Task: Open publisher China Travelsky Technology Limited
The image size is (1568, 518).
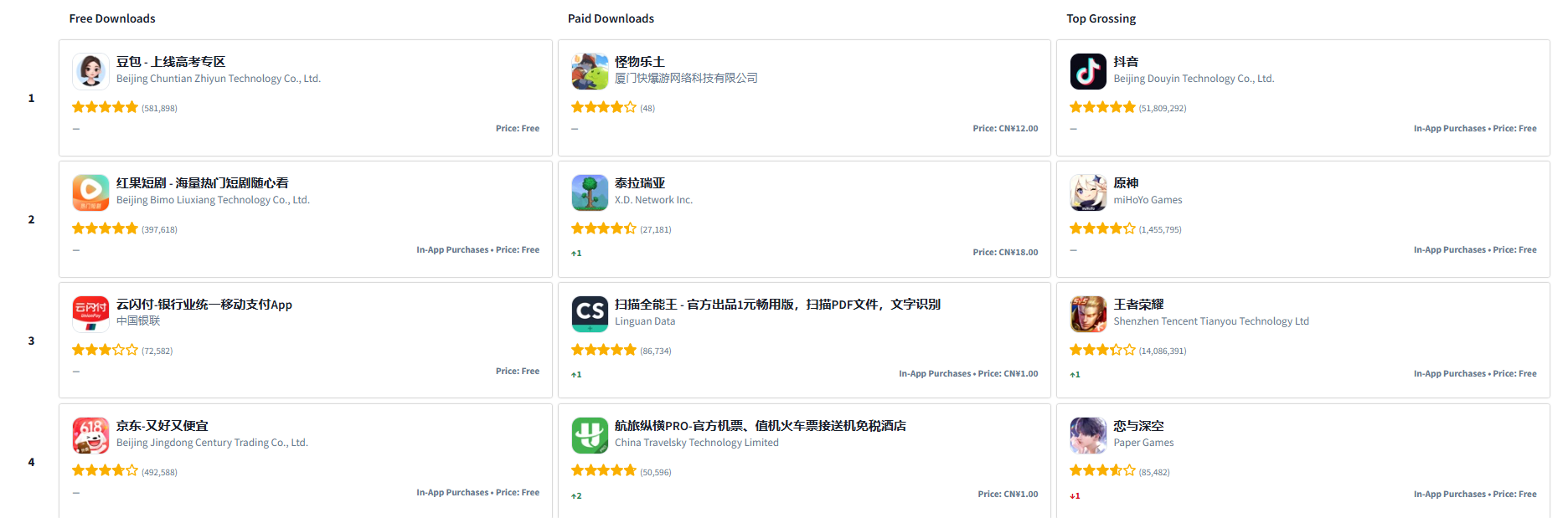Action: point(697,443)
